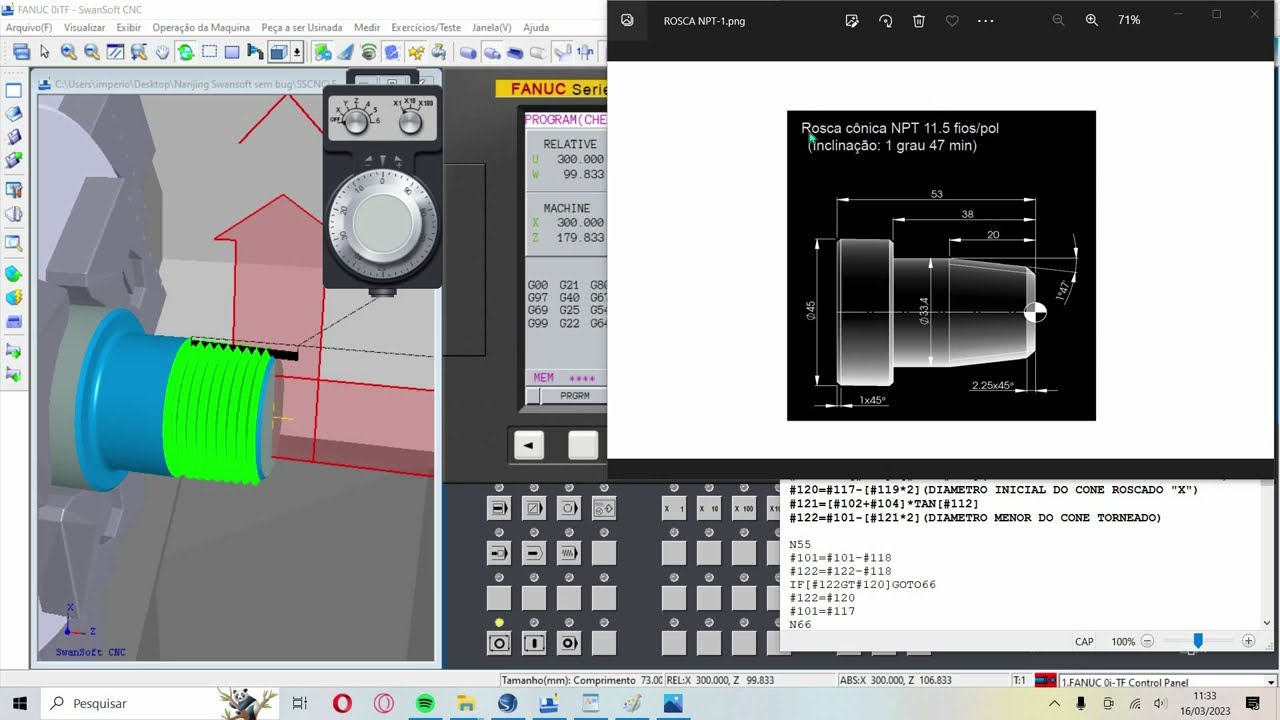Open the FANUC 0i-TF Control Panel dropdown
The width and height of the screenshot is (1280, 720).
tap(1271, 683)
